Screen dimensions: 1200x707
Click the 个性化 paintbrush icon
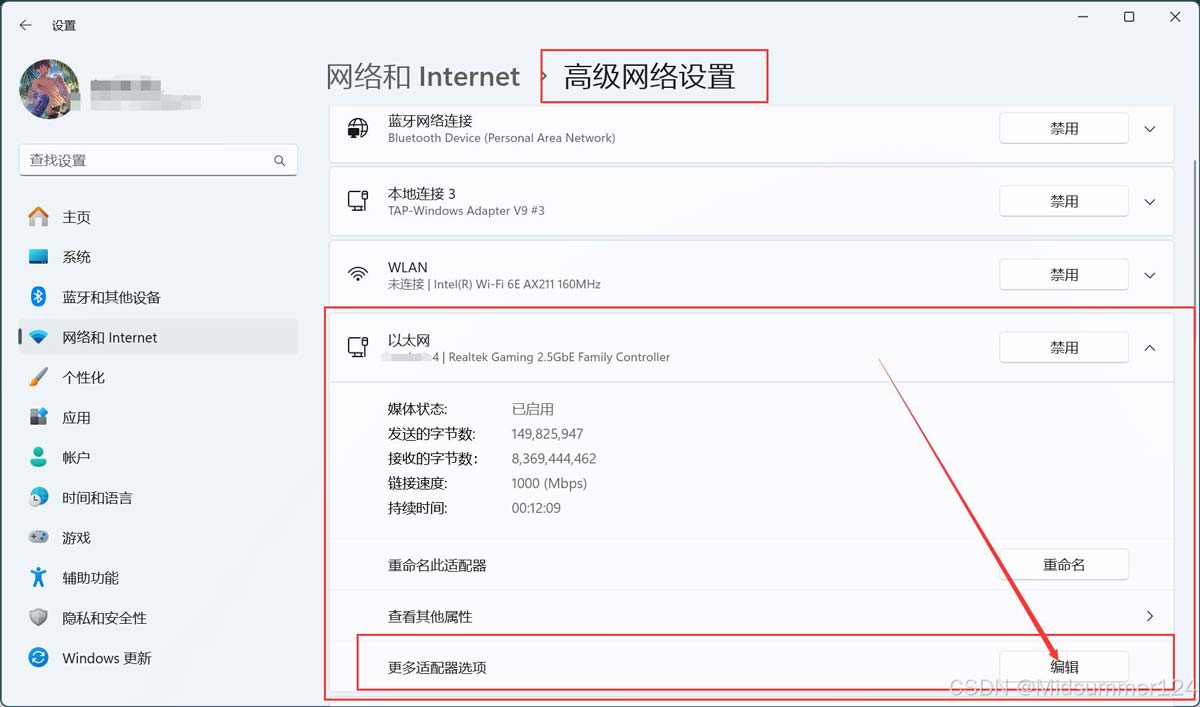tap(38, 377)
